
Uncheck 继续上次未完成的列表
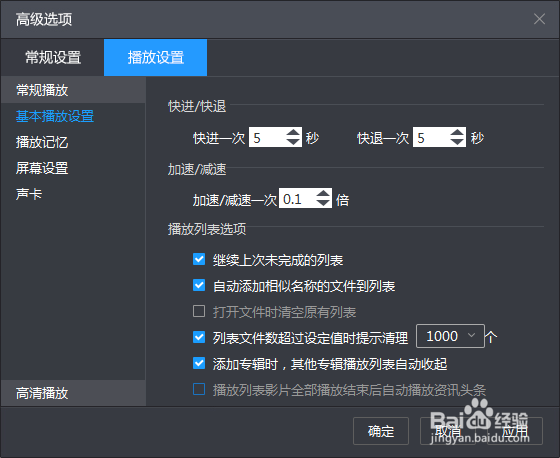pyautogui.click(x=199, y=259)
